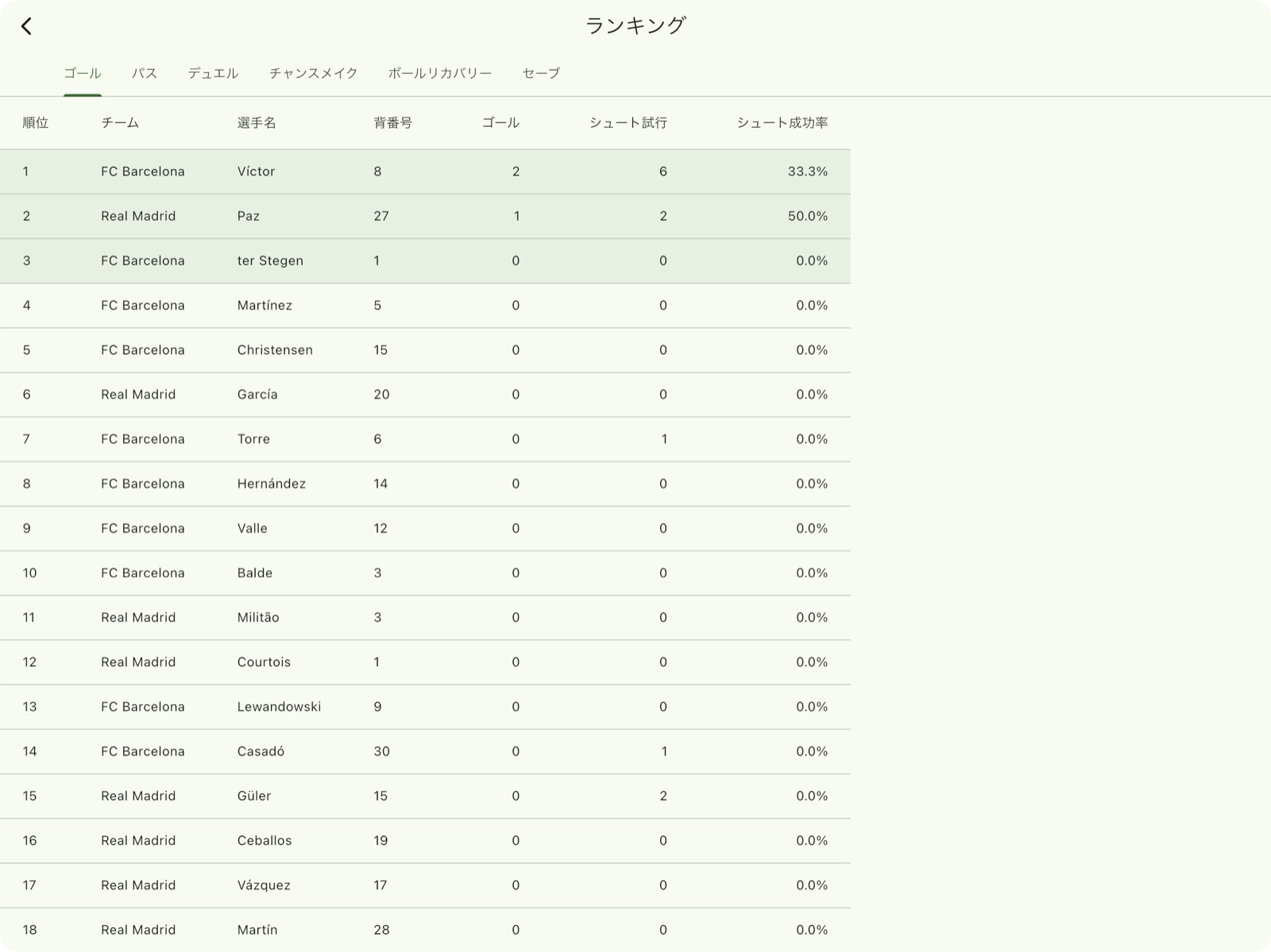1271x952 pixels.
Task: View the ボールリカバリー tab
Action: point(439,73)
